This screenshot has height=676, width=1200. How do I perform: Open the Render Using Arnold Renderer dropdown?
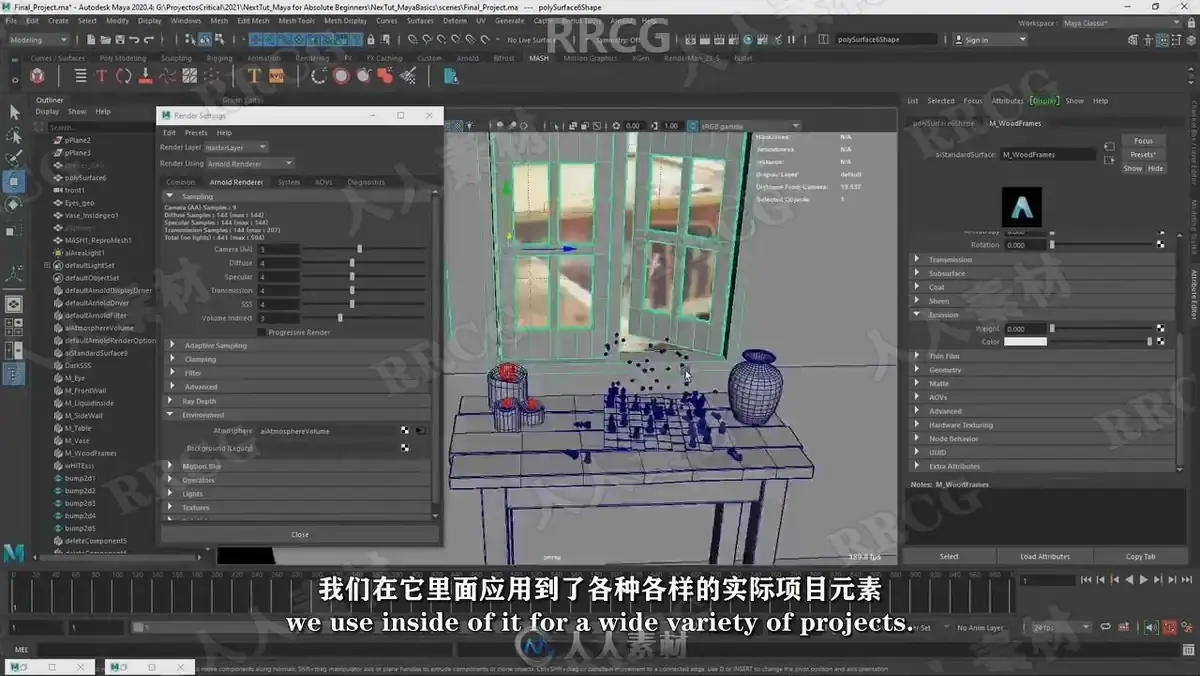click(250, 163)
